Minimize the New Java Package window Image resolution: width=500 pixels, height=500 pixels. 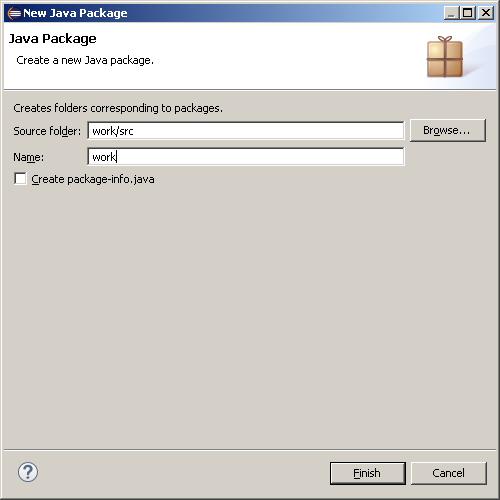point(451,13)
